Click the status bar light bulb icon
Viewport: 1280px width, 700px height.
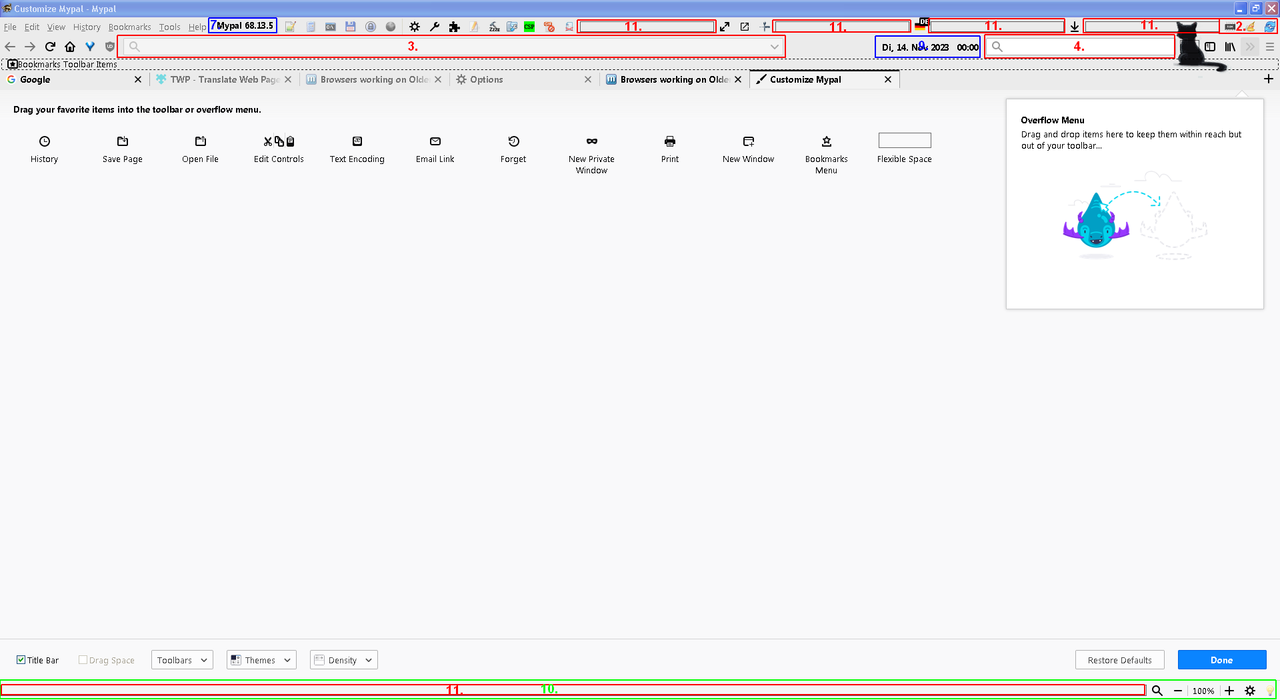click(x=1269, y=690)
